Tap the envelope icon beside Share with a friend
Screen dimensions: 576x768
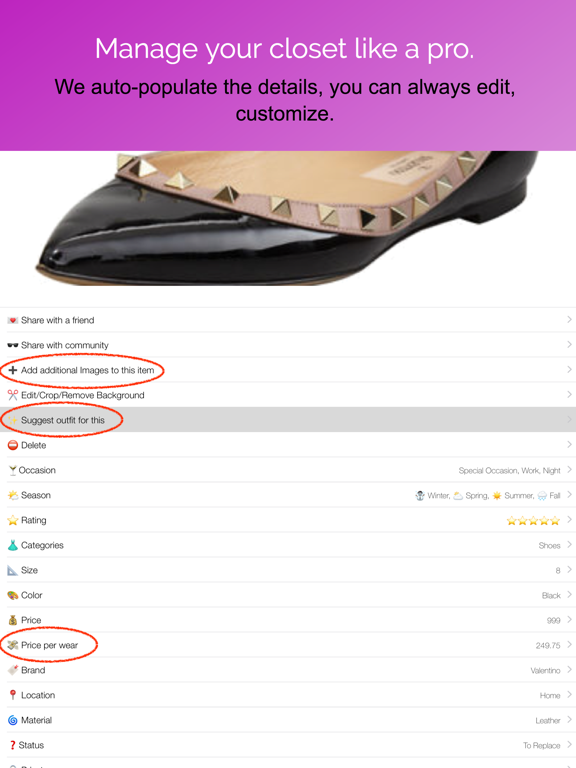click(13, 320)
